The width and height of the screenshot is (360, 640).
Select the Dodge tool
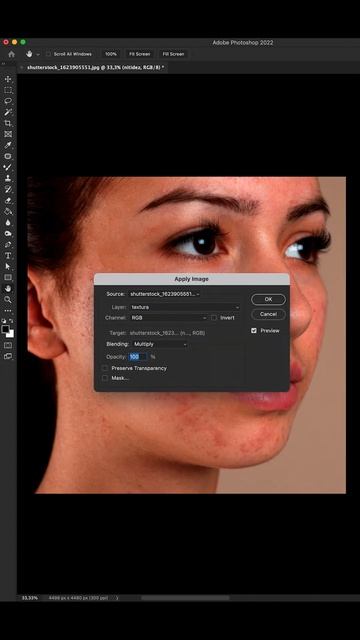(x=8, y=233)
